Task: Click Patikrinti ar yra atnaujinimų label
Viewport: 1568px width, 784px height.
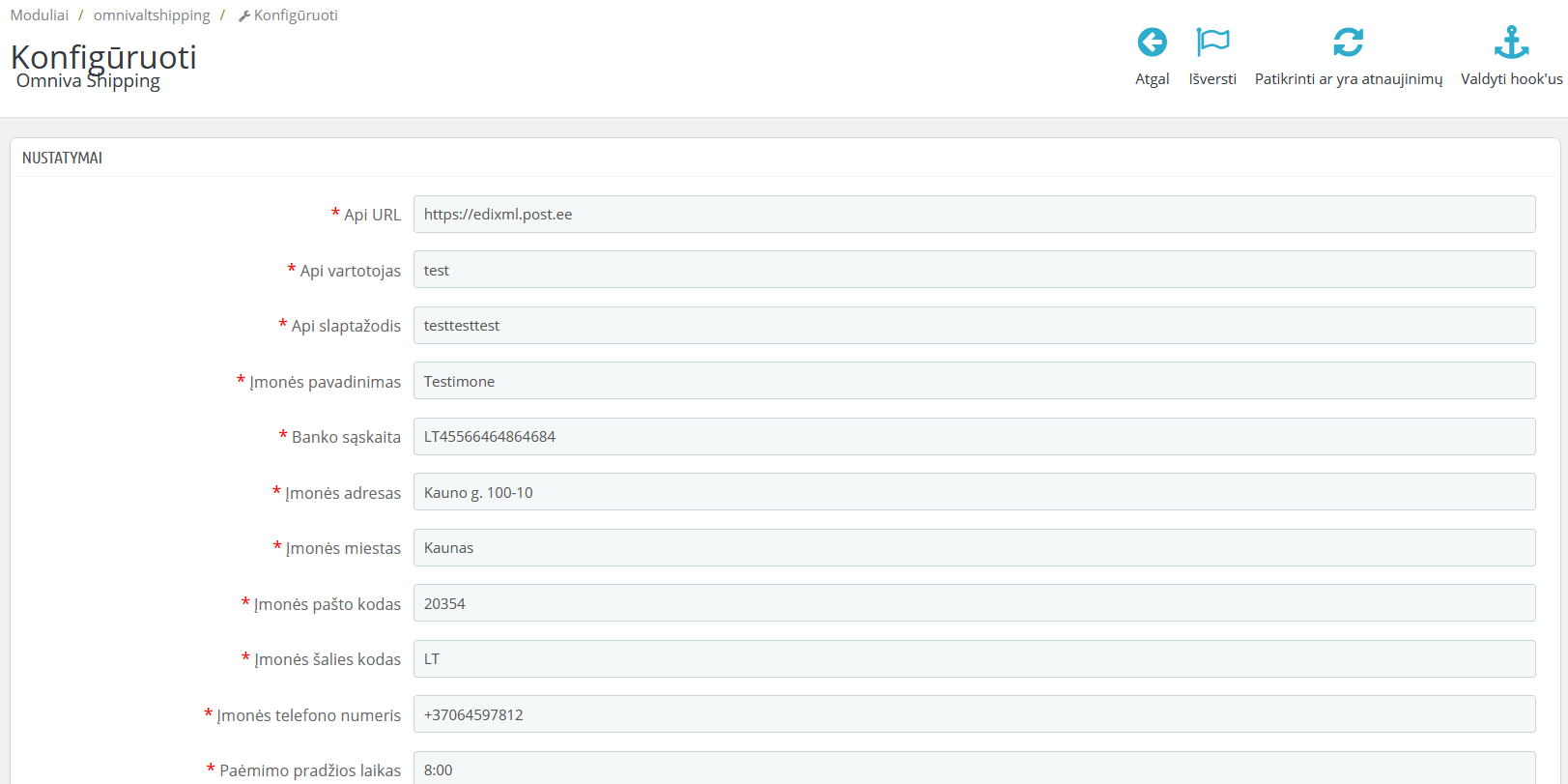Action: 1349,79
